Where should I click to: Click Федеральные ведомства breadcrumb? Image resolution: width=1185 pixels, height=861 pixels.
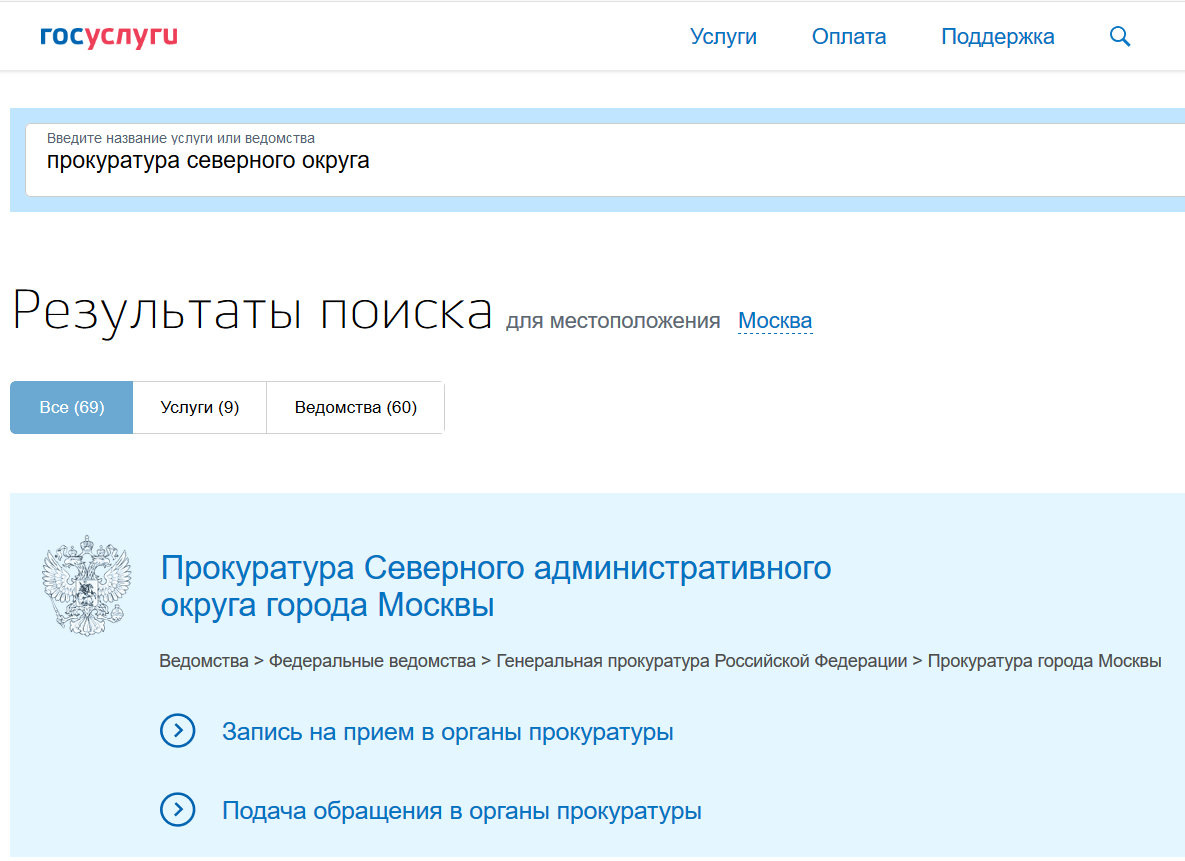tap(373, 661)
